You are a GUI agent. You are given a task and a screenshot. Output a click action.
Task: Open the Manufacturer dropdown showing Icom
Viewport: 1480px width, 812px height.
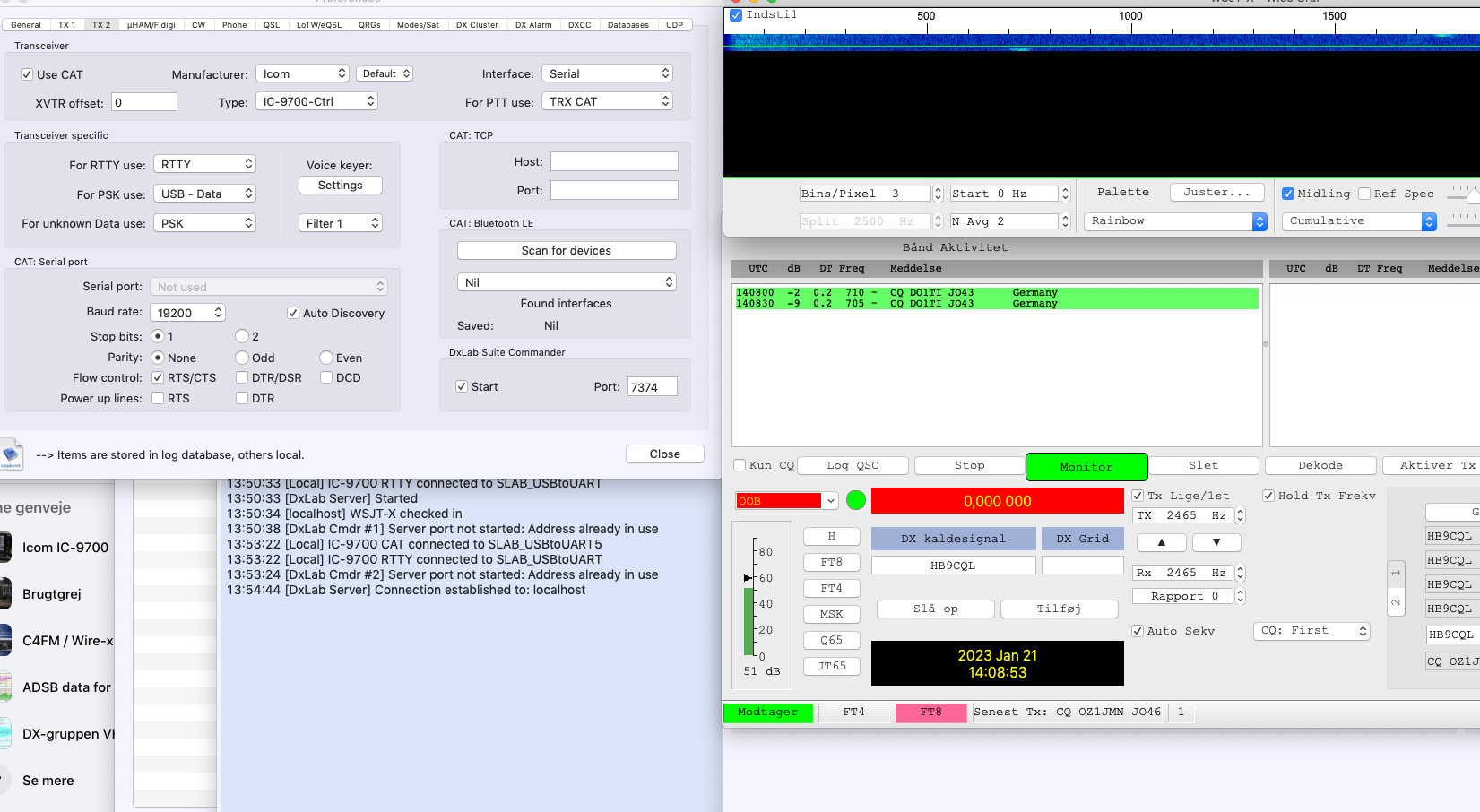302,73
